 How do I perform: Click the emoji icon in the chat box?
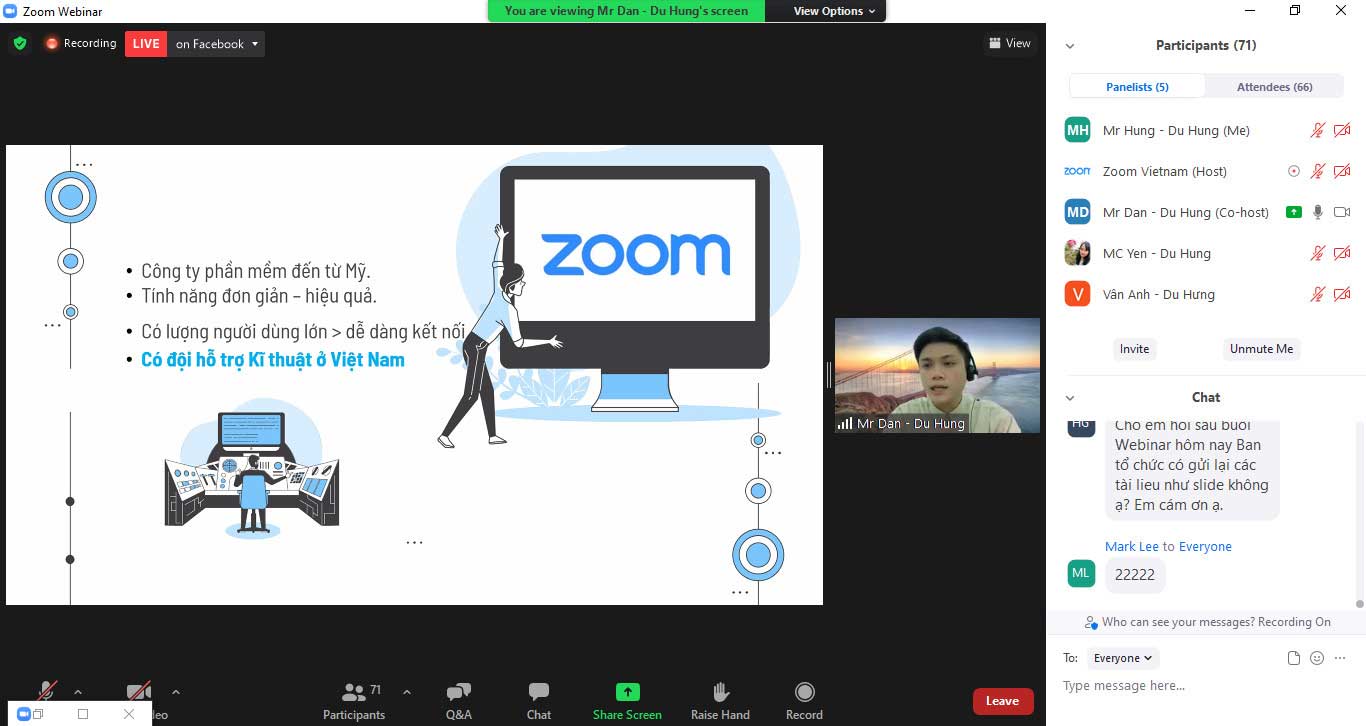(x=1316, y=658)
